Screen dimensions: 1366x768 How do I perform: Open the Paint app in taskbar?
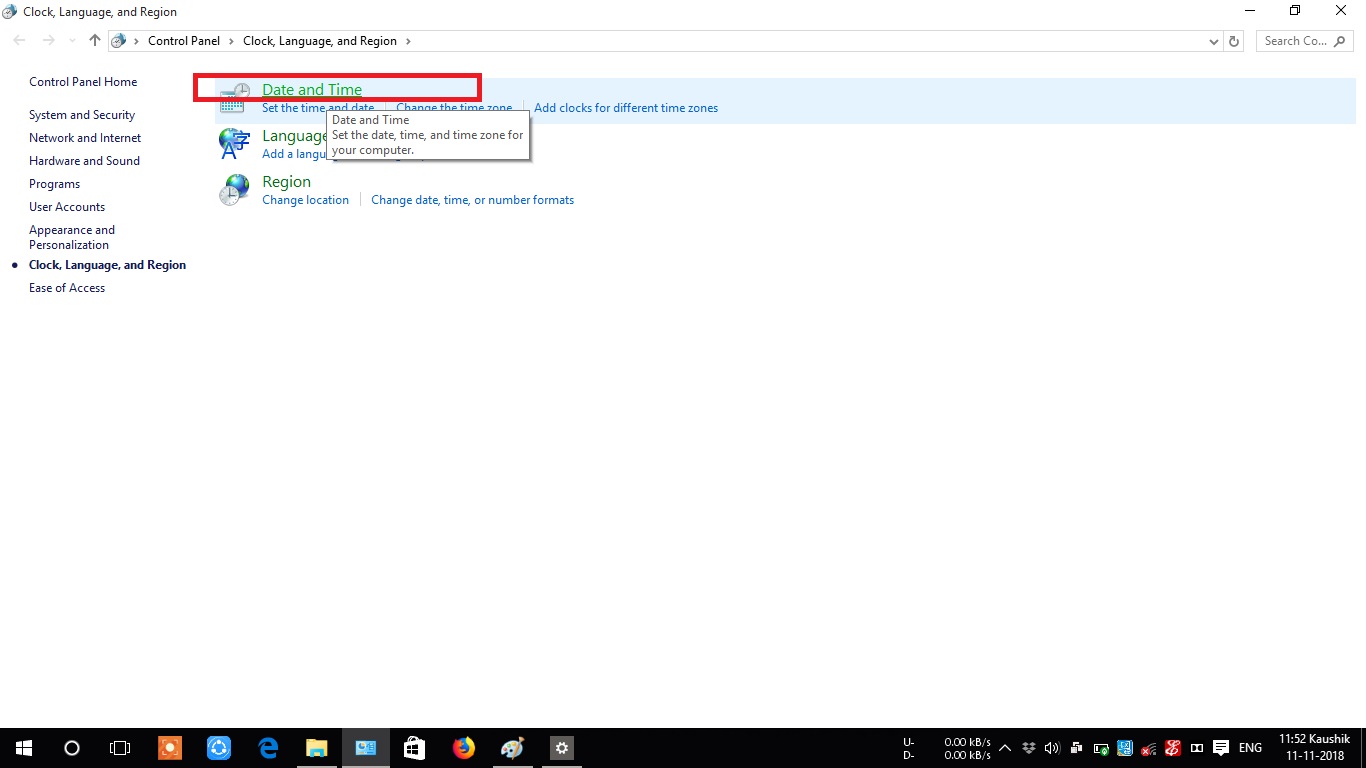512,748
